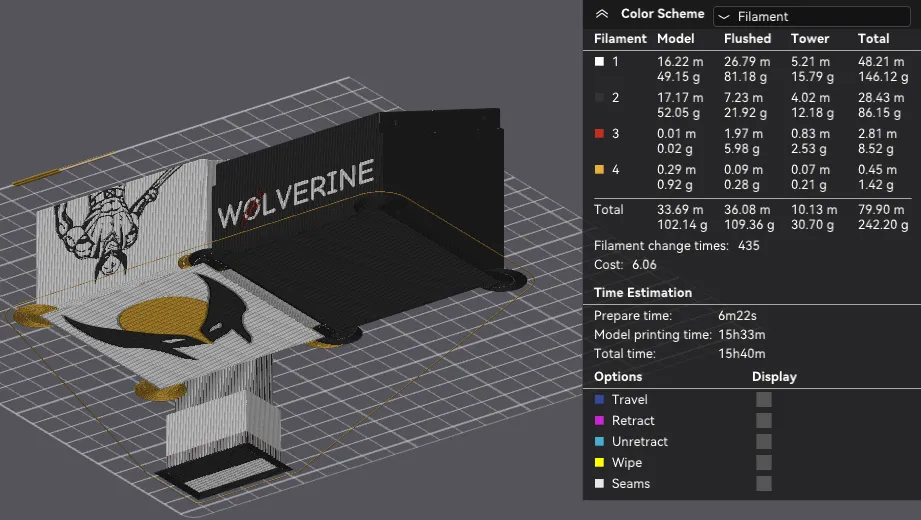The width and height of the screenshot is (921, 520).
Task: Click filament 2 model value 17.17 m
Action: 680,98
